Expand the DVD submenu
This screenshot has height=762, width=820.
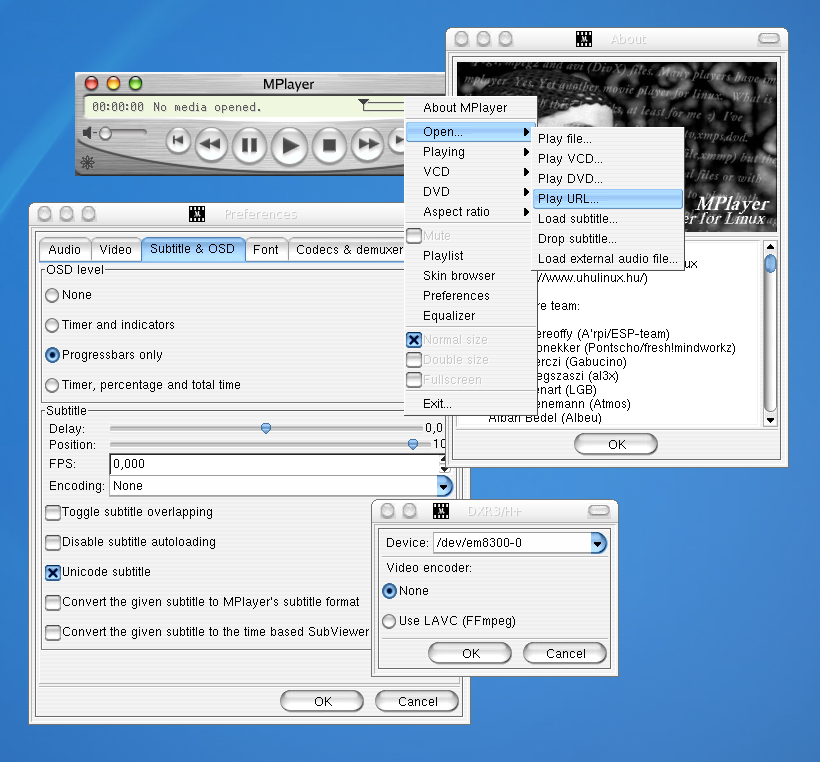tap(470, 192)
